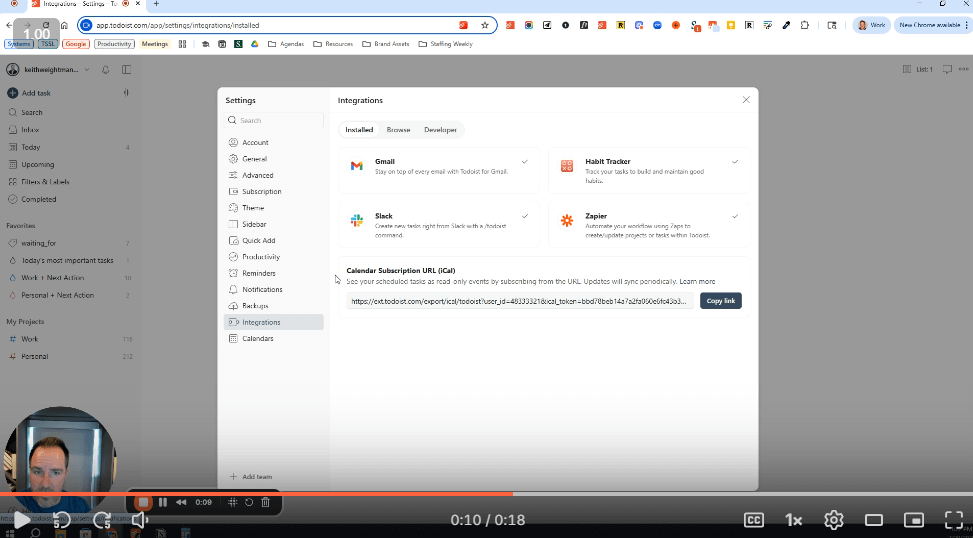Screen dimensions: 973x538
Task: Bookmark this page with the star icon
Action: [485, 25]
